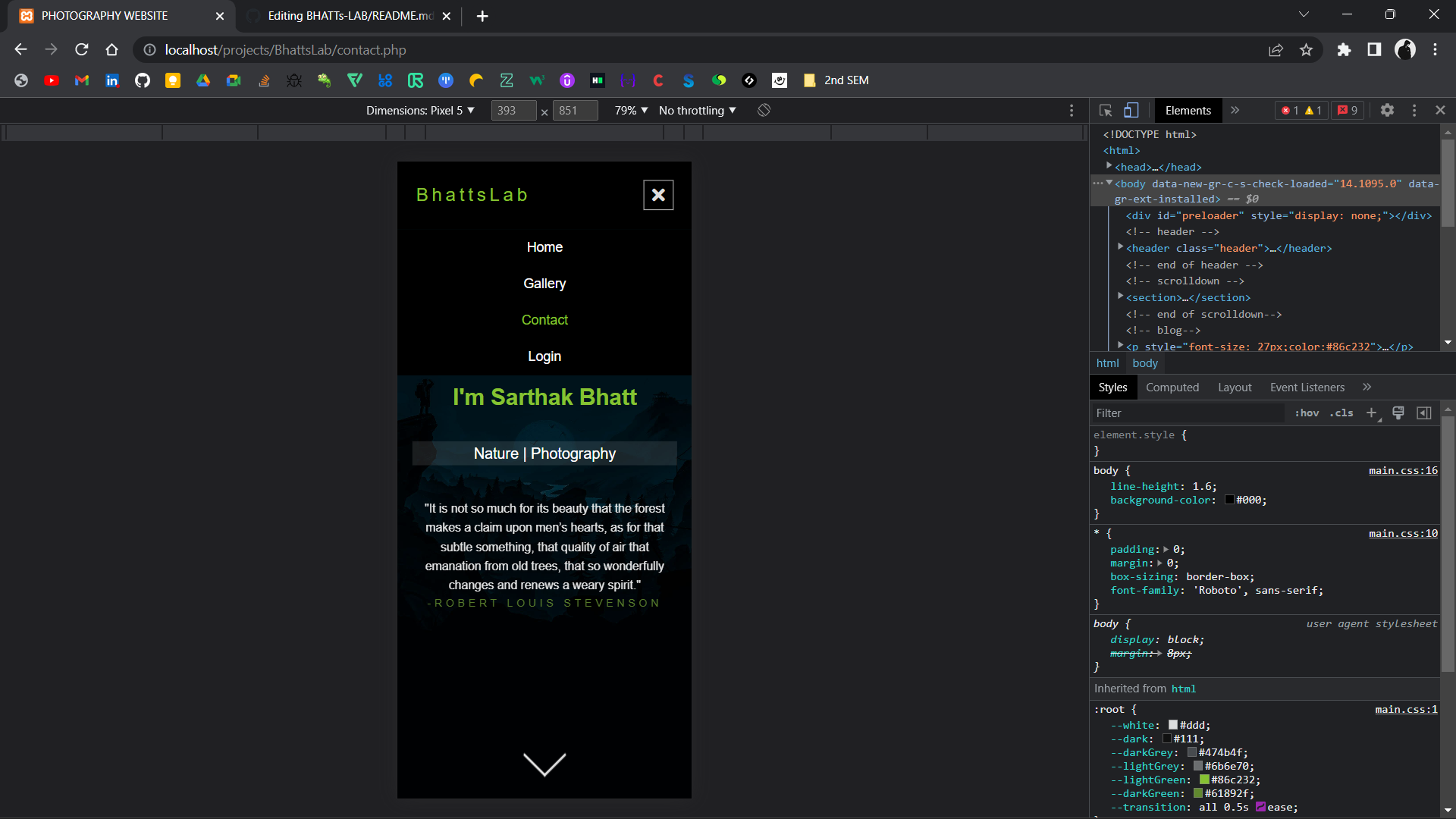Click the --white #ddd color swatch
1456x819 pixels.
tap(1173, 726)
